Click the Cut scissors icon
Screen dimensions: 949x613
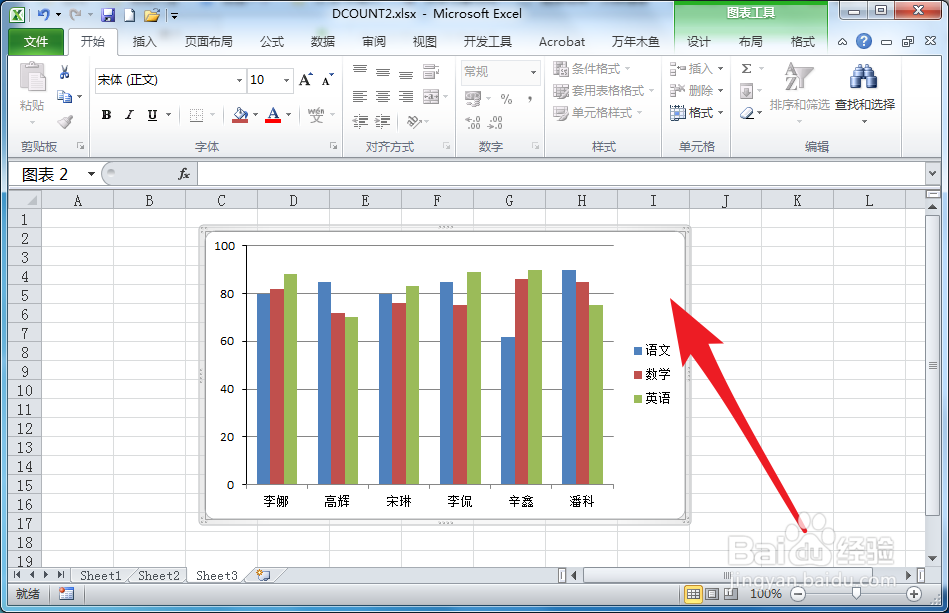tap(64, 73)
